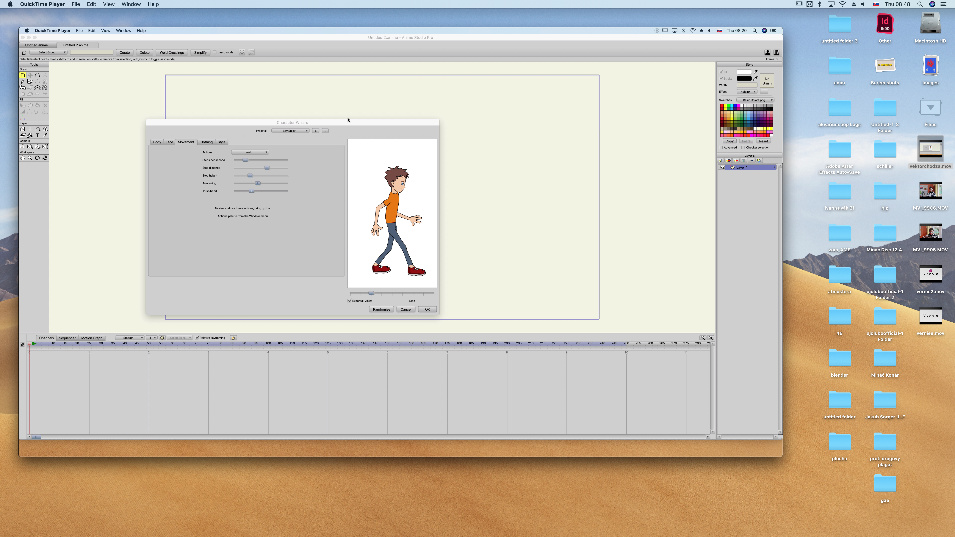This screenshot has height=537, width=955.
Task: Toggle the checkbox beside onion skins in timeline
Action: pyautogui.click(x=198, y=337)
